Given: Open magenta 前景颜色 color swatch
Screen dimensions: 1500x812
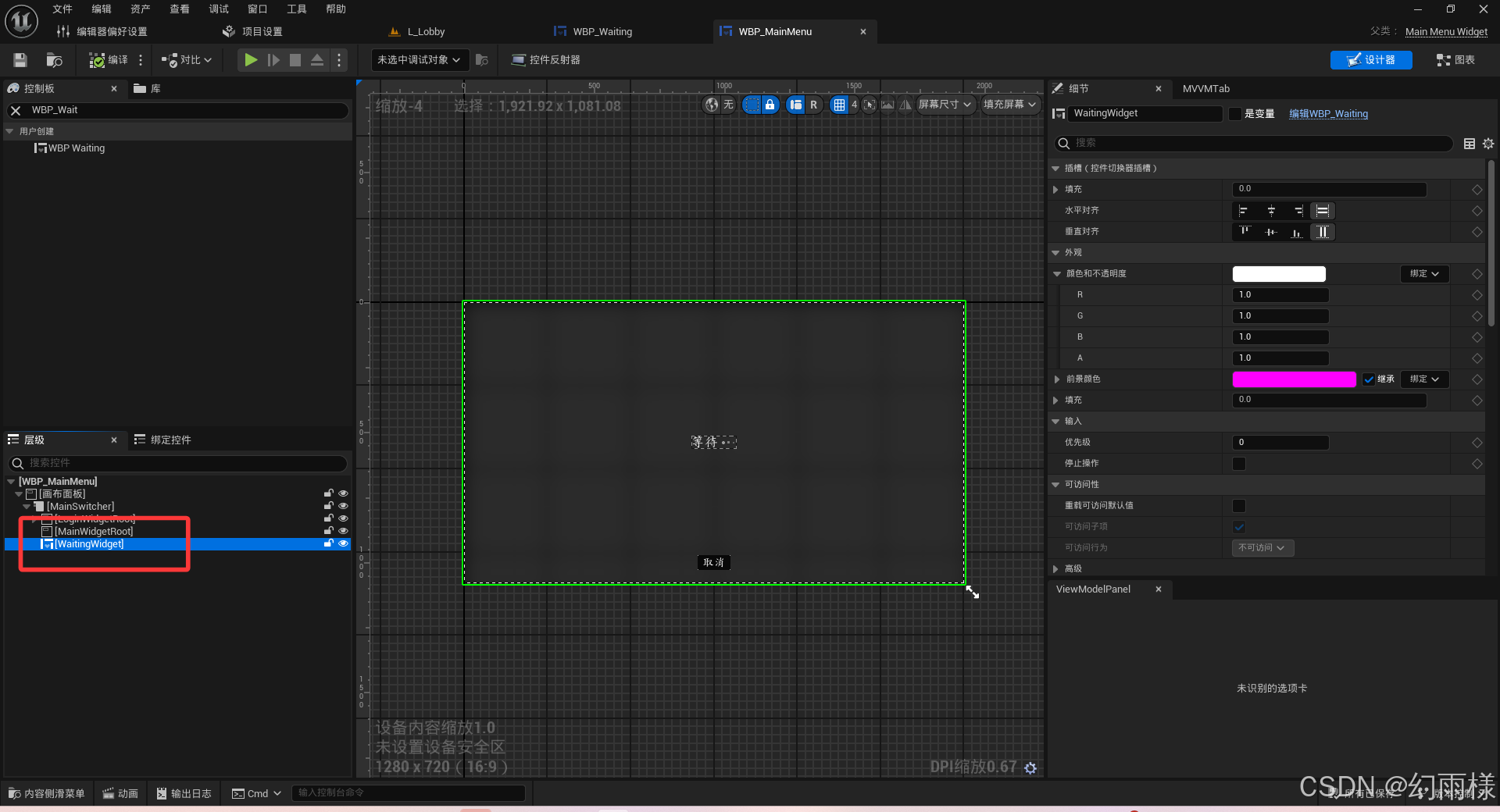Looking at the screenshot, I should click(1294, 379).
